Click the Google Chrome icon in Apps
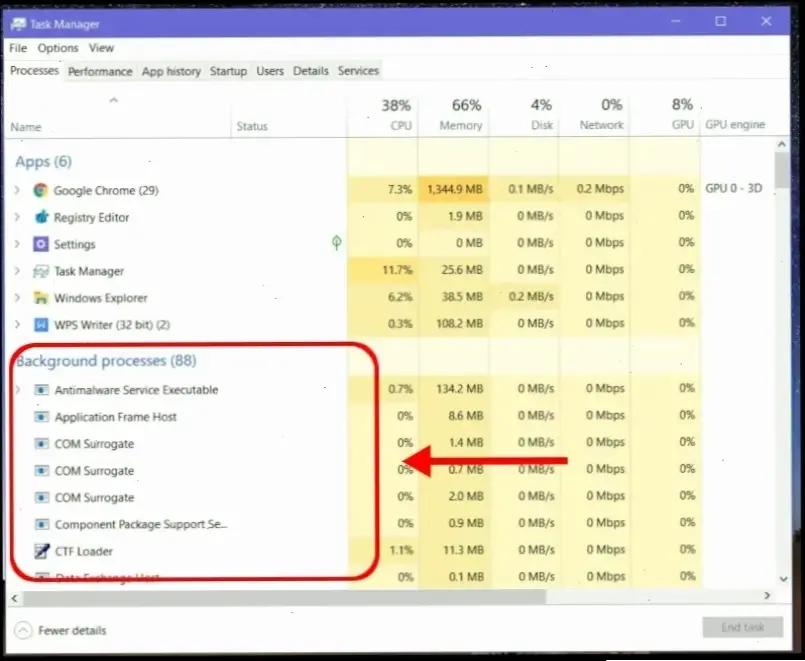 pyautogui.click(x=41, y=190)
